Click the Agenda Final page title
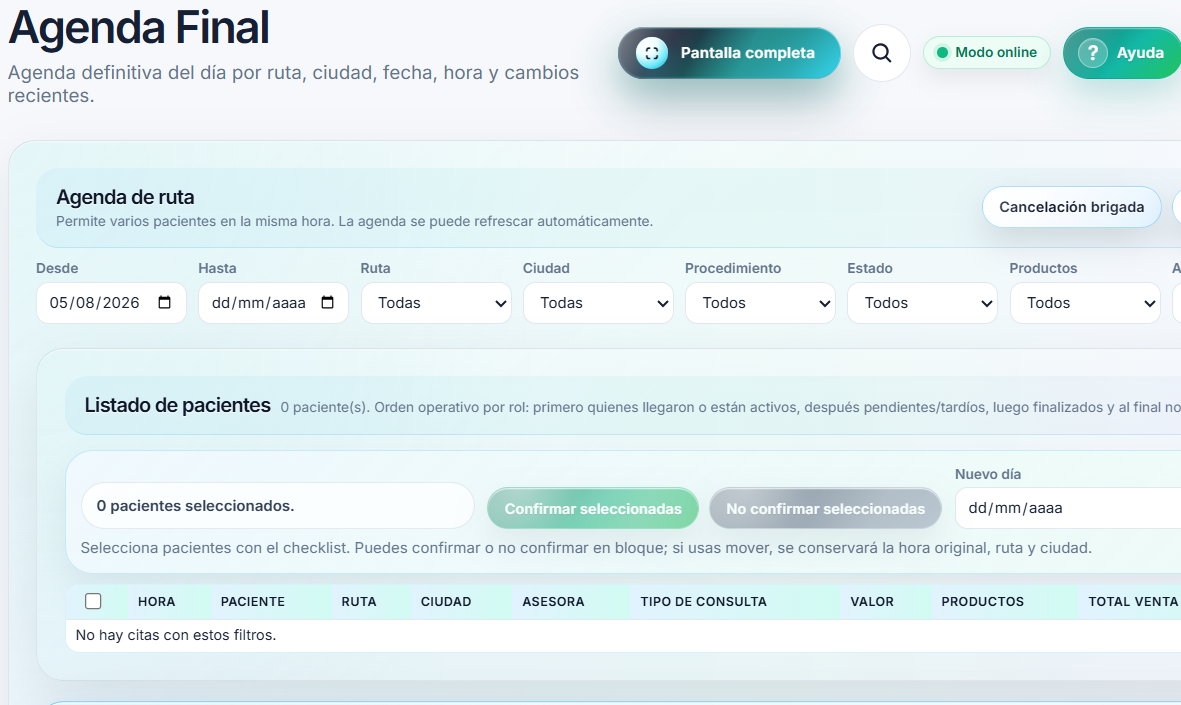Screen dimensions: 1181x705 (139, 27)
